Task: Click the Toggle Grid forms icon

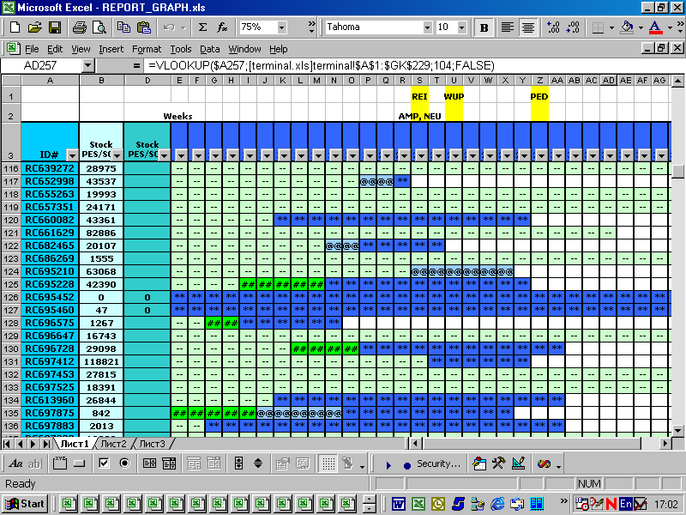Action: pyautogui.click(x=328, y=463)
